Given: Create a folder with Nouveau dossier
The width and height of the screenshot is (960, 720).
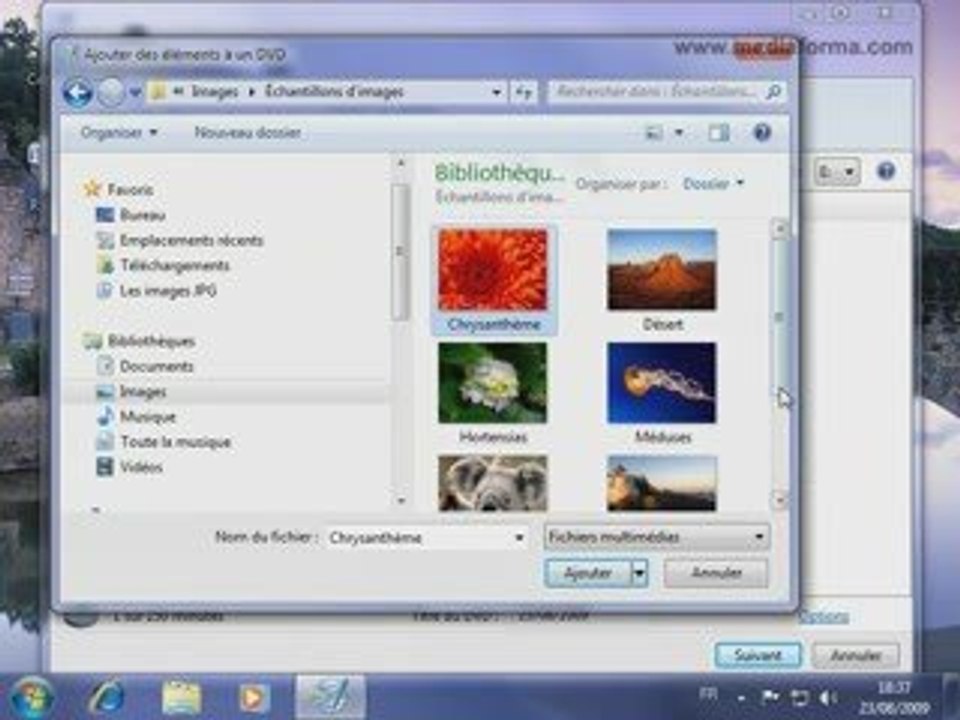Looking at the screenshot, I should [x=247, y=132].
